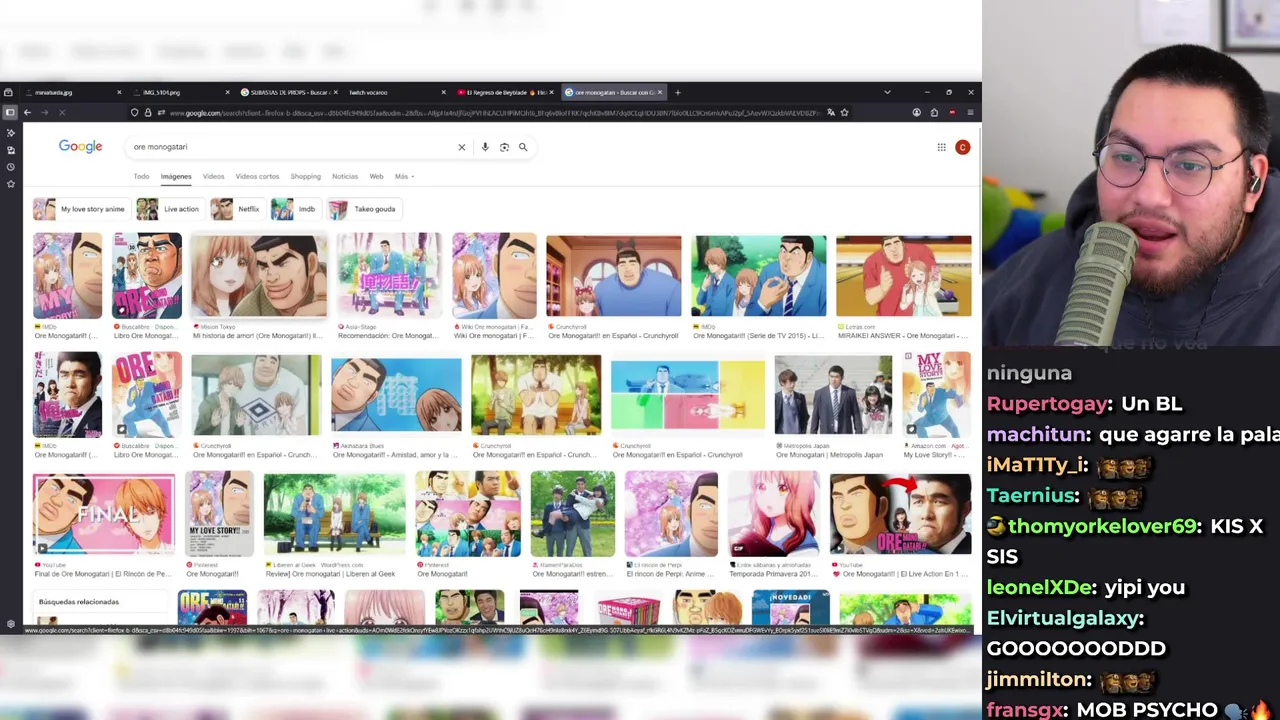Open the bookmarks star icon in sidebar

pos(10,183)
